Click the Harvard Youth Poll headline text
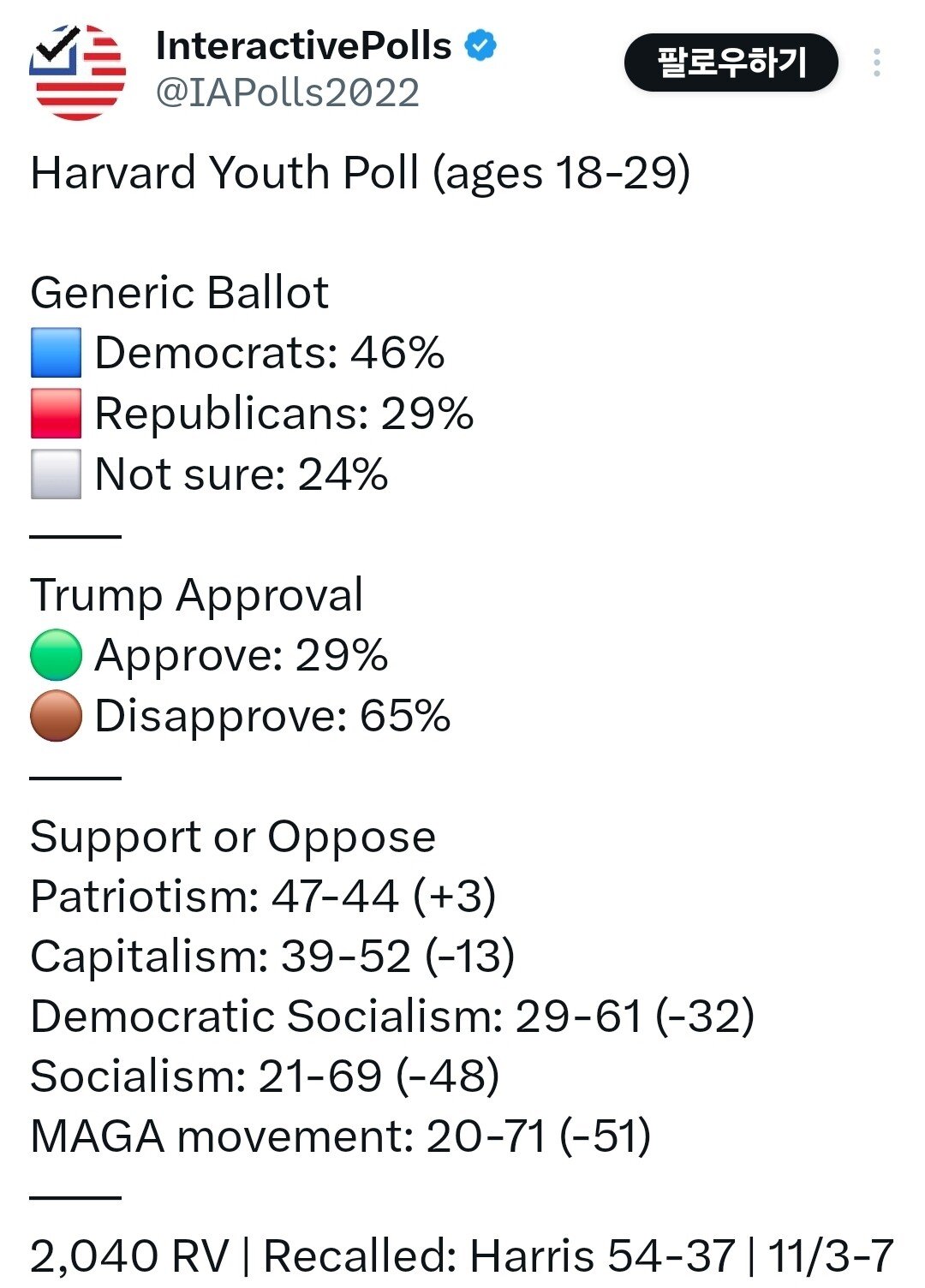 coord(360,172)
